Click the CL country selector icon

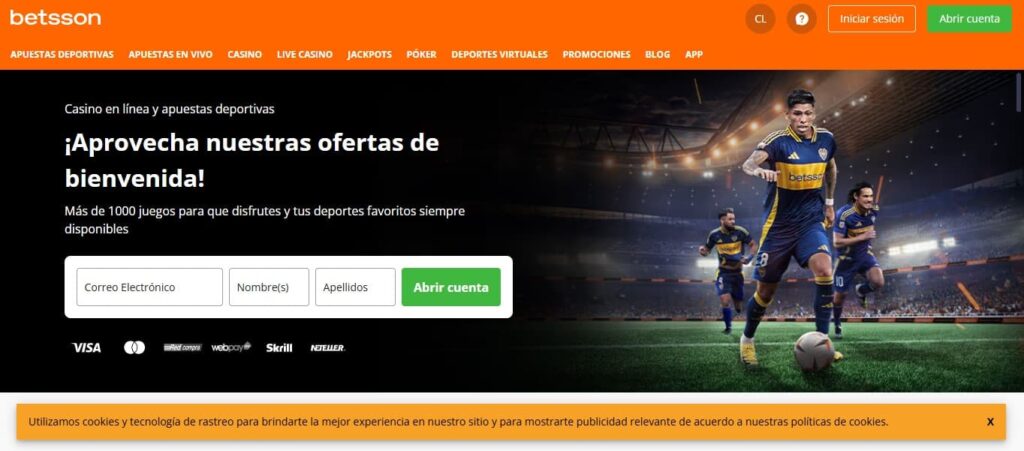(760, 19)
